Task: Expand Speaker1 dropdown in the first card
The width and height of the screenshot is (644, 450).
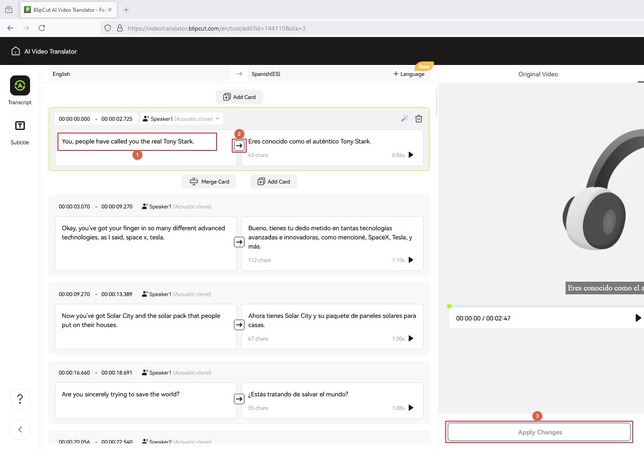Action: coord(182,118)
